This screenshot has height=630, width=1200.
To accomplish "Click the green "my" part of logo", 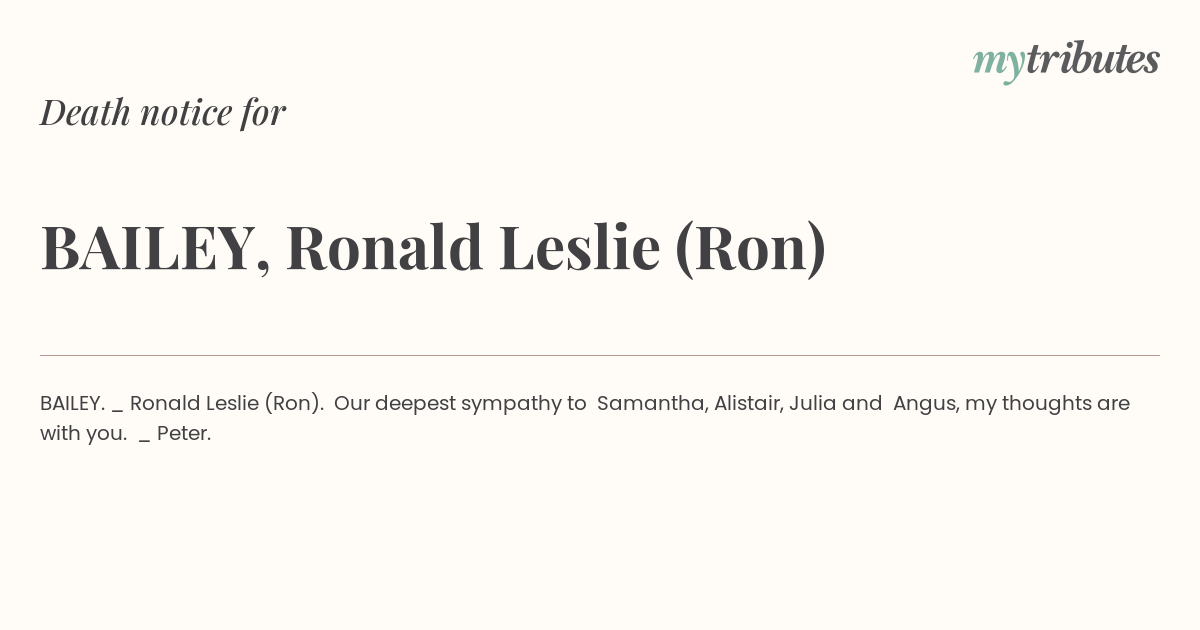I will 998,64.
